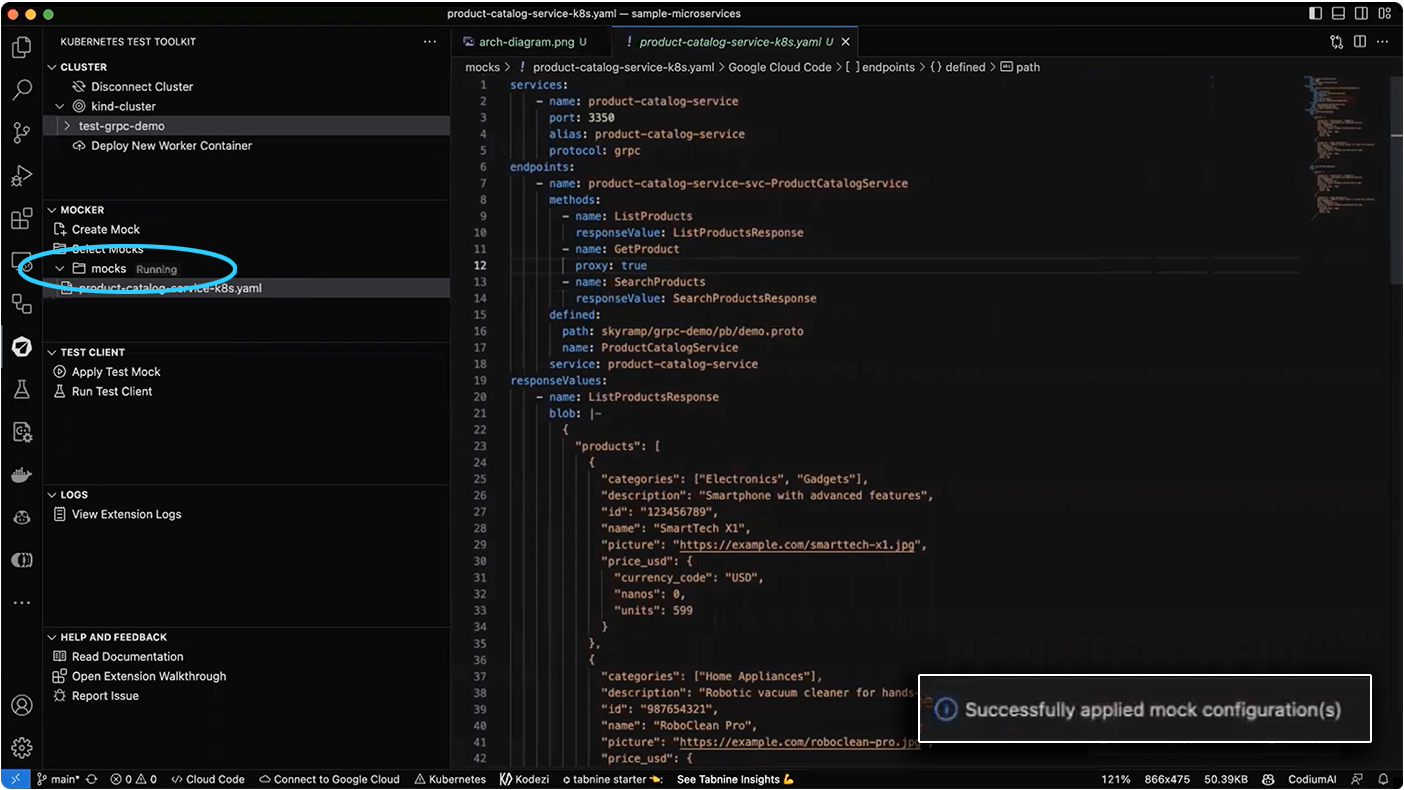Open the Search view icon

pyautogui.click(x=21, y=90)
